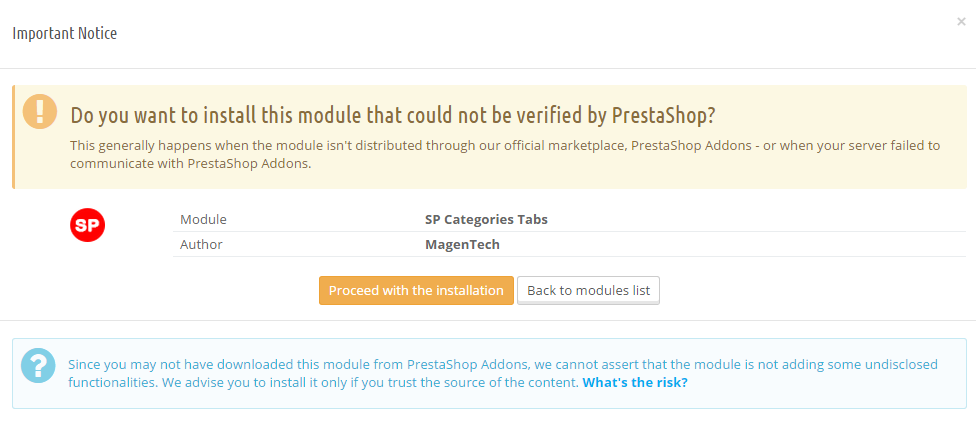Click the red SP module logo
The height and width of the screenshot is (422, 976).
click(87, 225)
